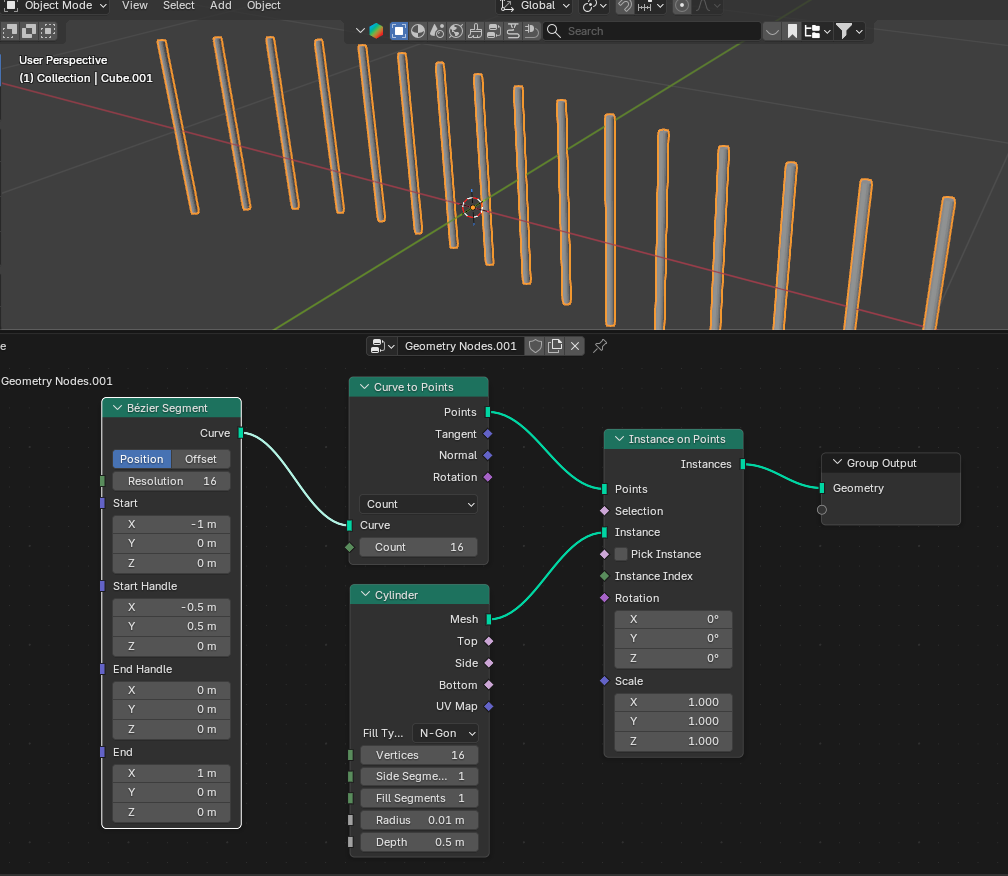Click the empty socket on Group Output
1008x876 pixels.
(822, 510)
